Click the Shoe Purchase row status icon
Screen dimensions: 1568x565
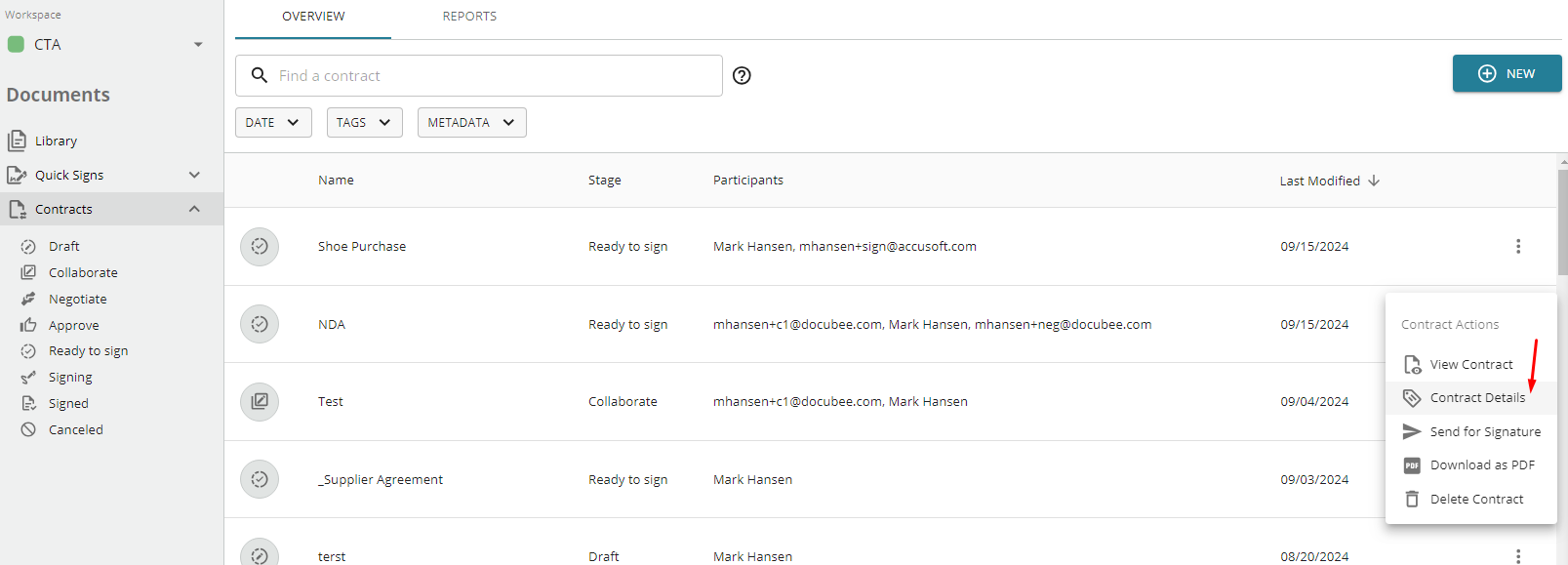(x=260, y=246)
